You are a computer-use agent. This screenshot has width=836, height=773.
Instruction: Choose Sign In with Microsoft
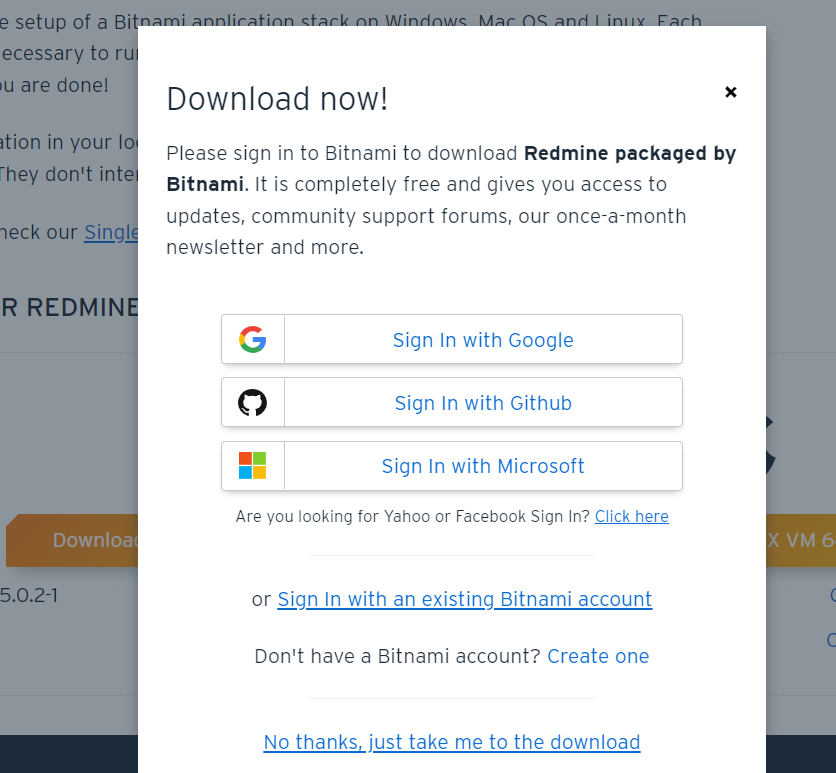[x=452, y=466]
